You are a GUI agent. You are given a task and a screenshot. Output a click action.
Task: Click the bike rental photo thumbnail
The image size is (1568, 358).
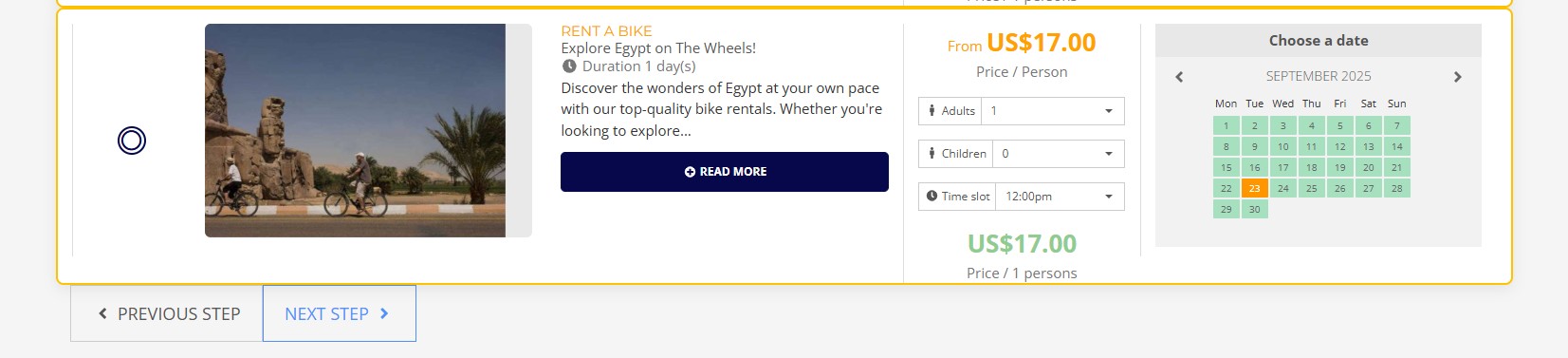355,130
